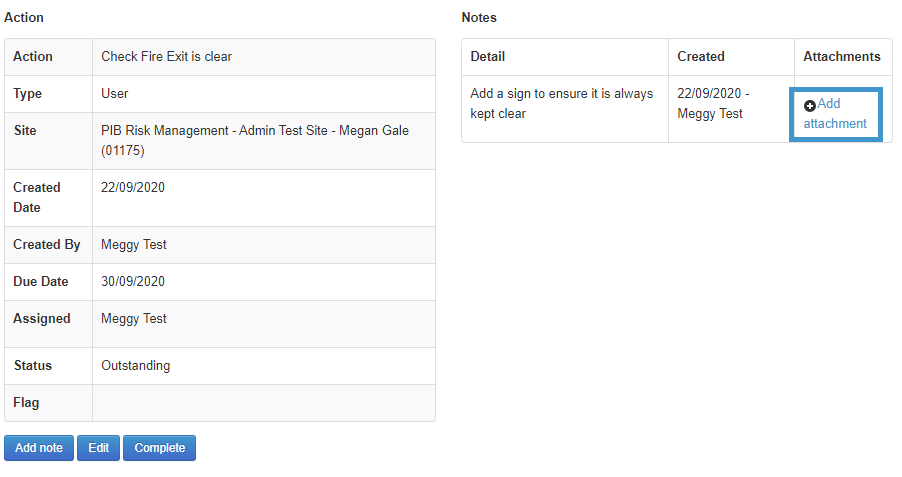902x477 pixels.
Task: Open the Add attachment link
Action: (x=835, y=113)
